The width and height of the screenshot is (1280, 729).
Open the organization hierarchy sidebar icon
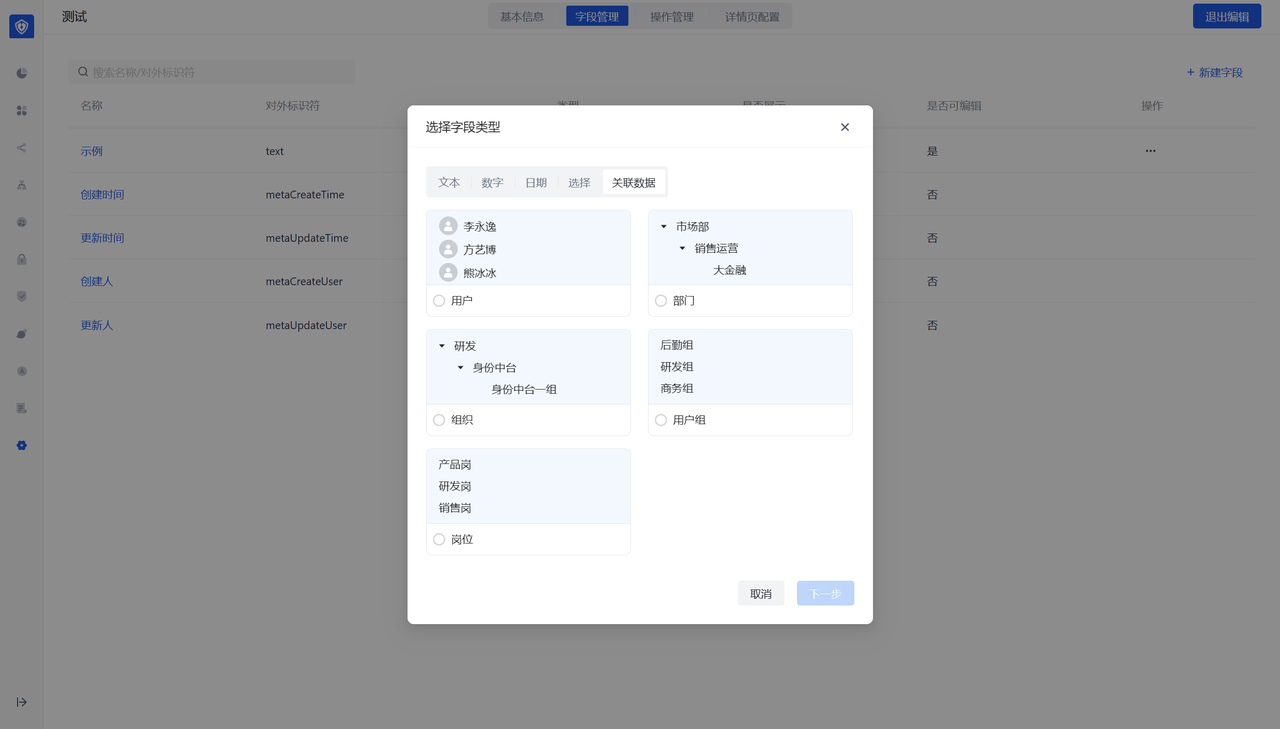click(x=22, y=185)
